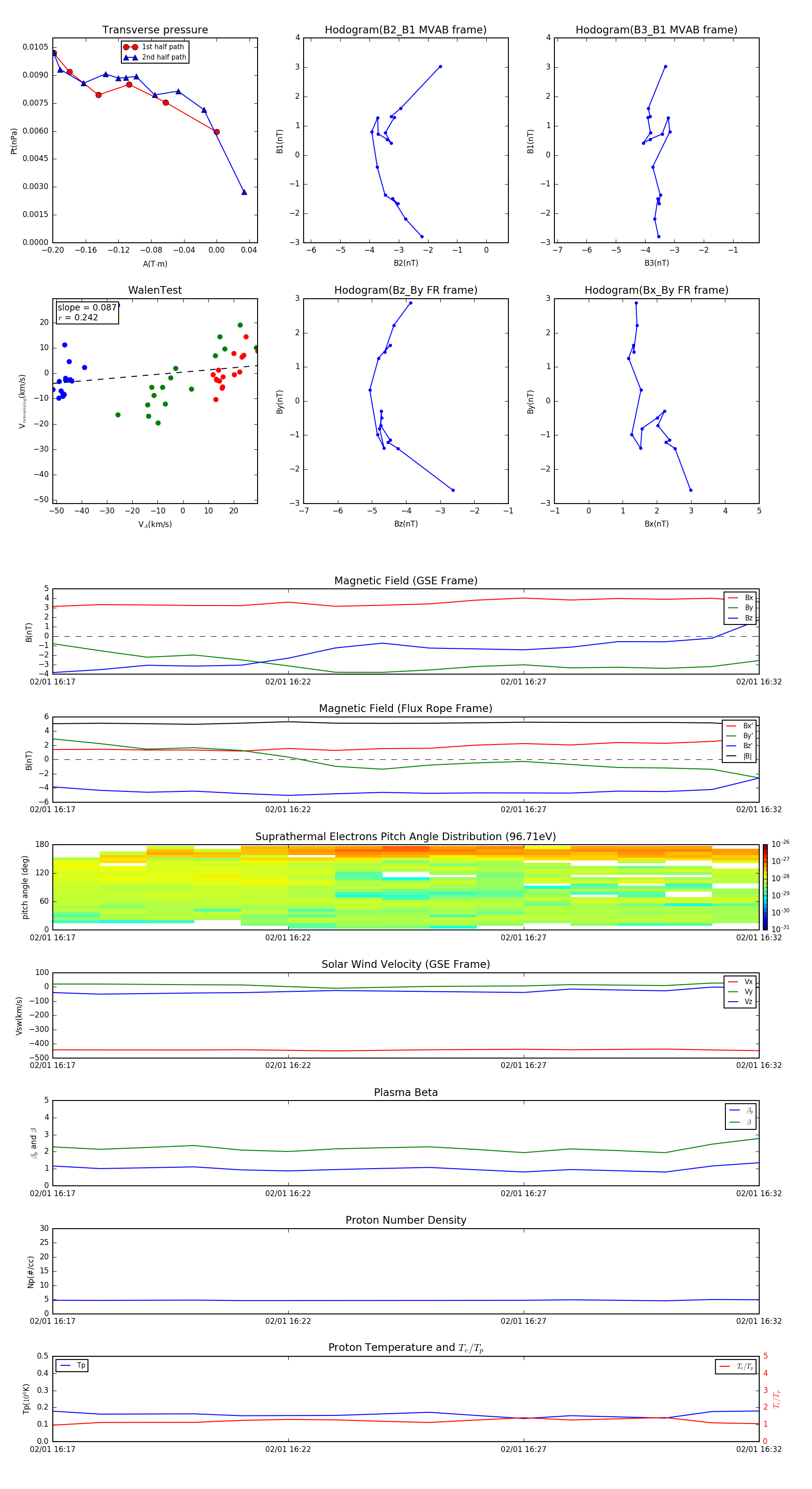Click the '02/01 16:27' tick under Plasma Beta plot
The height and width of the screenshot is (1489, 812).
pos(524,1193)
